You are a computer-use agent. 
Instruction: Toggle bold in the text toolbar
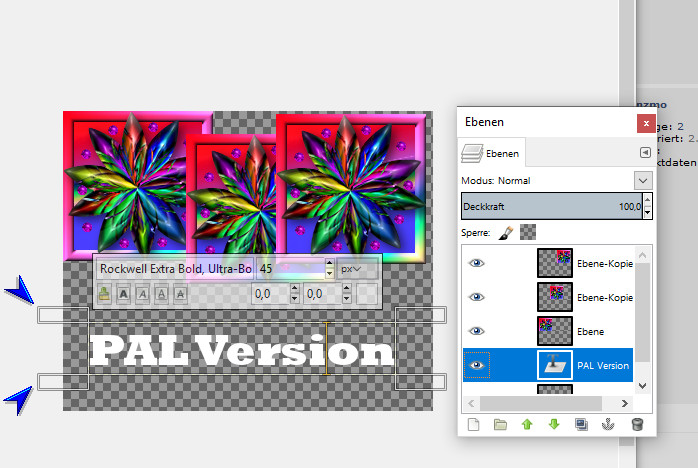click(123, 294)
